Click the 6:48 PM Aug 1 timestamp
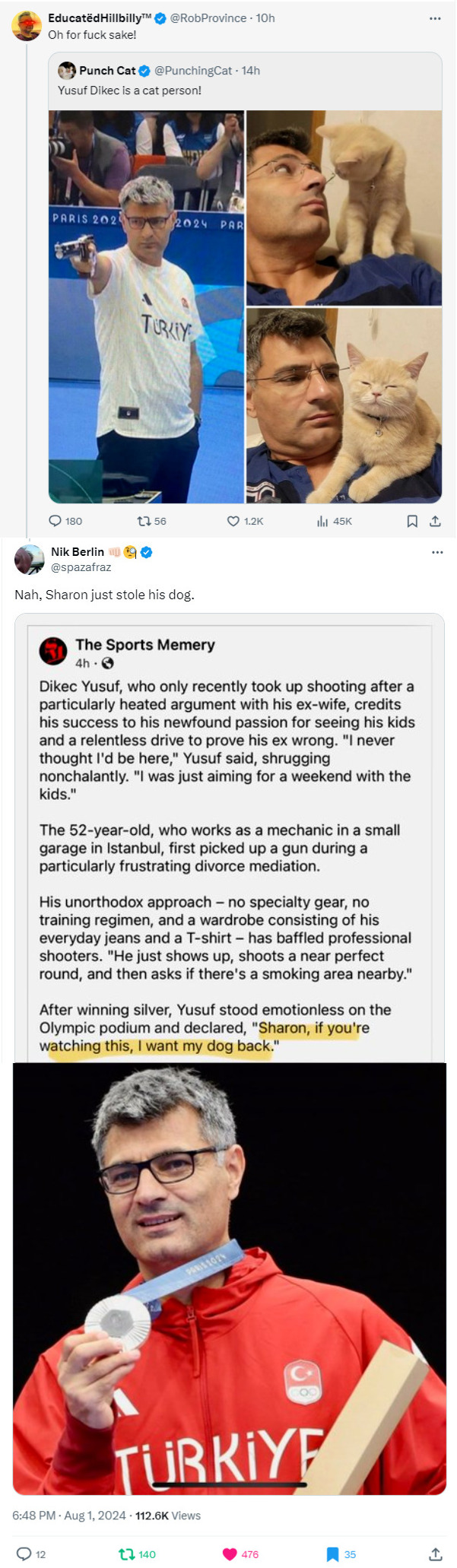457x1568 pixels. coord(69,1515)
